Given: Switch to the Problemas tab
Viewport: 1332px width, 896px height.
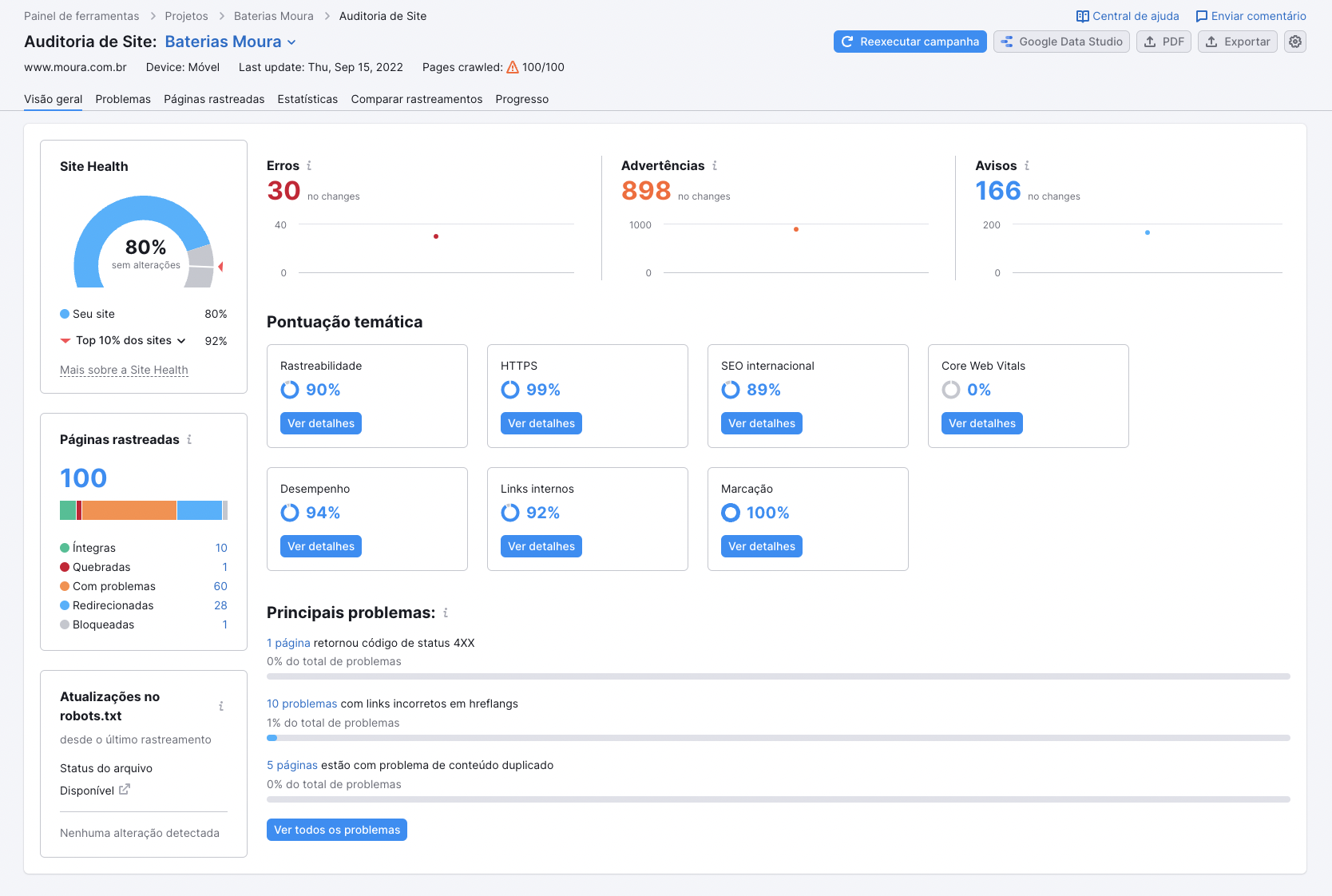Looking at the screenshot, I should [x=123, y=99].
